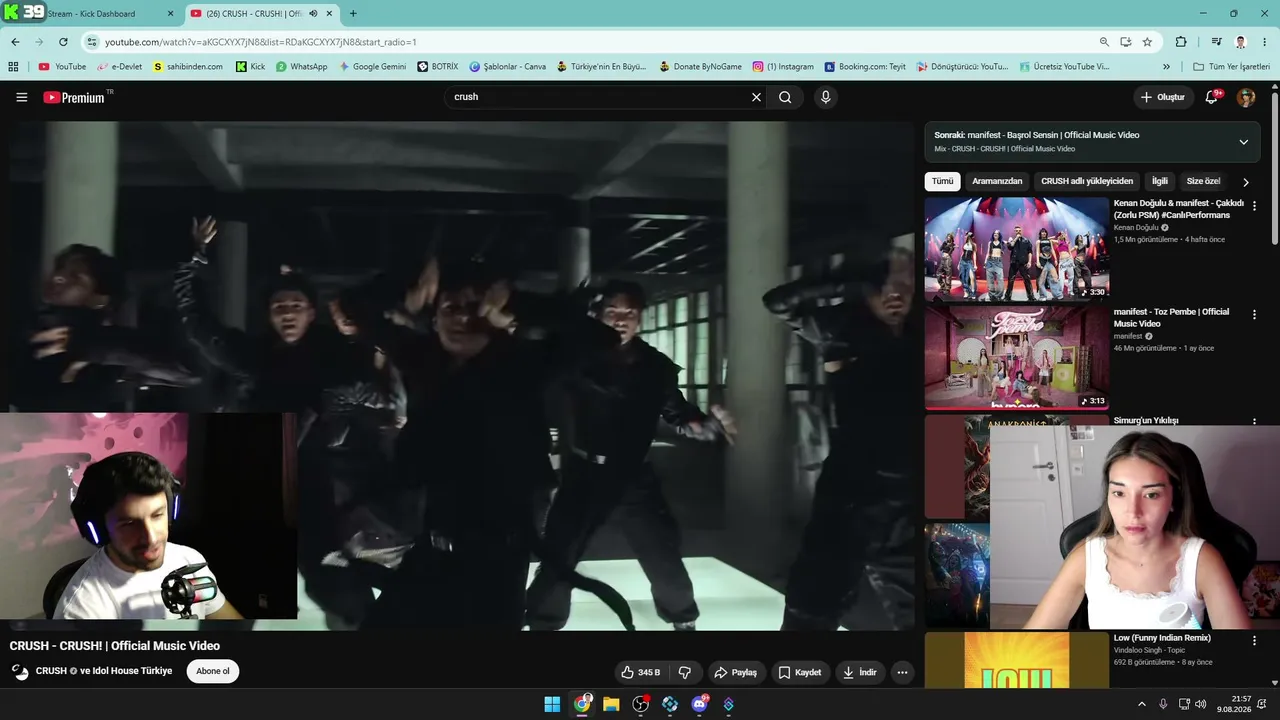1280x720 pixels.
Task: Clear the 'crush' search query
Action: tap(756, 97)
